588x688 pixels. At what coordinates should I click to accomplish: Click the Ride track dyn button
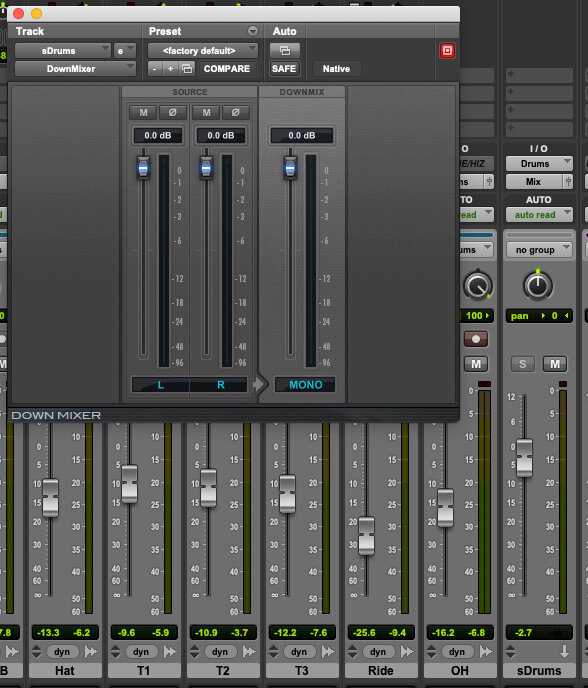(x=378, y=652)
